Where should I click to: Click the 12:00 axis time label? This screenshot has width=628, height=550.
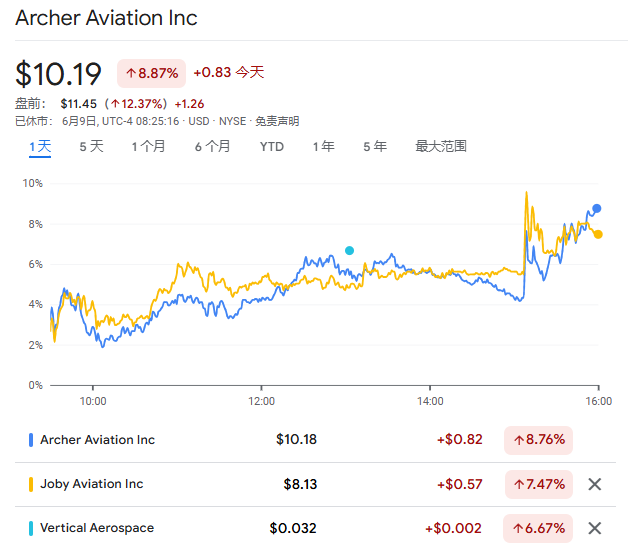coord(262,401)
